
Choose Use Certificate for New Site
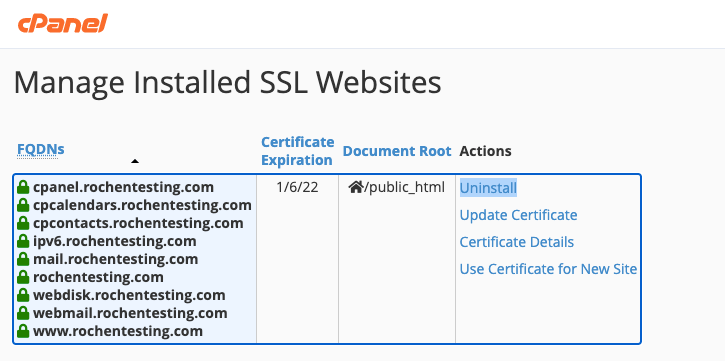click(548, 269)
